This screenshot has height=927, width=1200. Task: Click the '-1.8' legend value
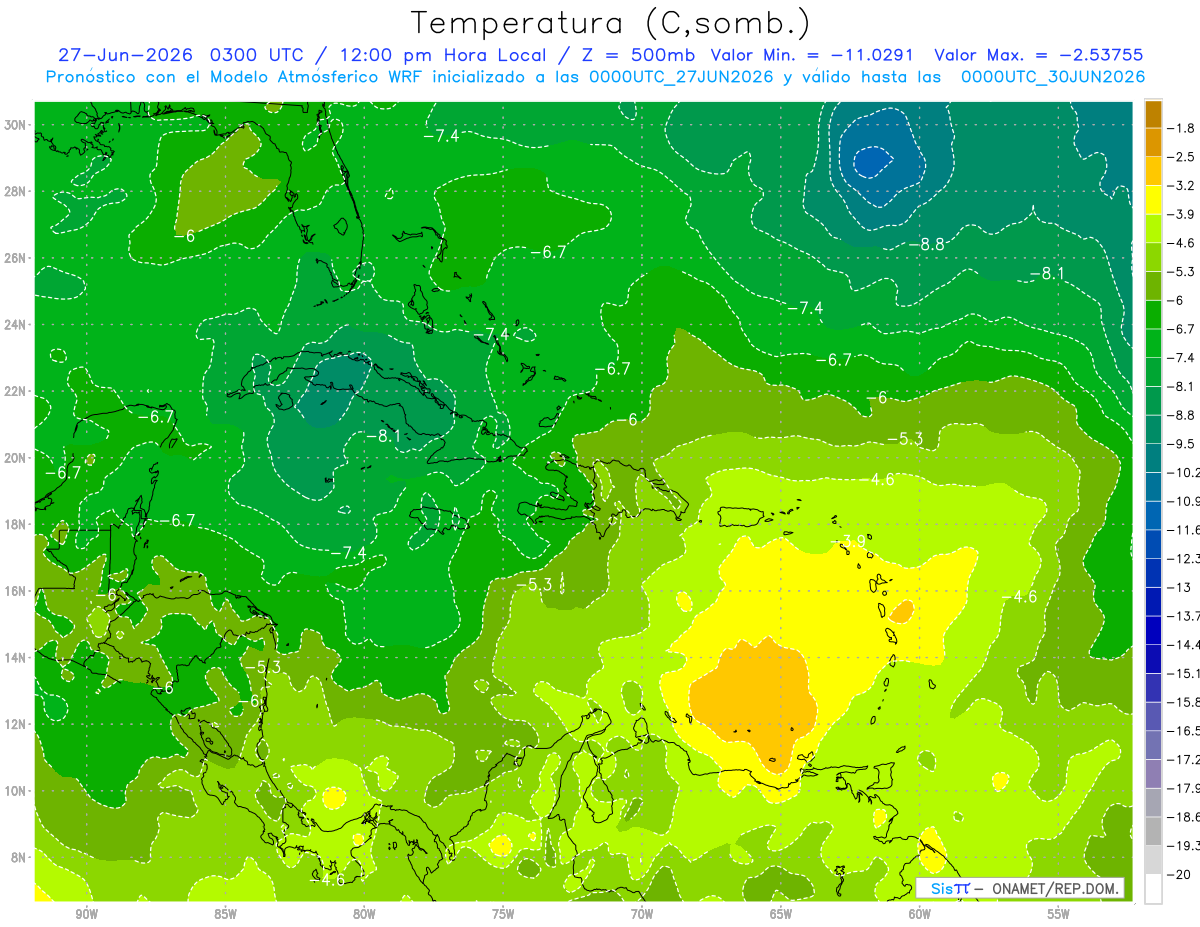click(x=1182, y=128)
